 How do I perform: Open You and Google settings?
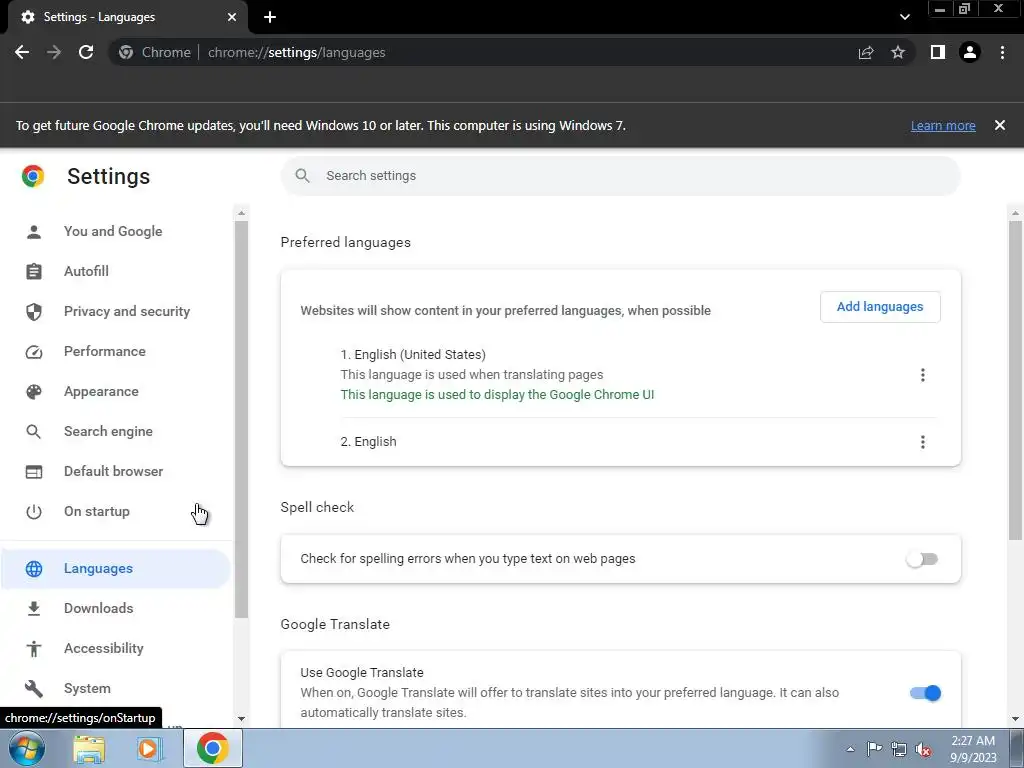coord(116,231)
